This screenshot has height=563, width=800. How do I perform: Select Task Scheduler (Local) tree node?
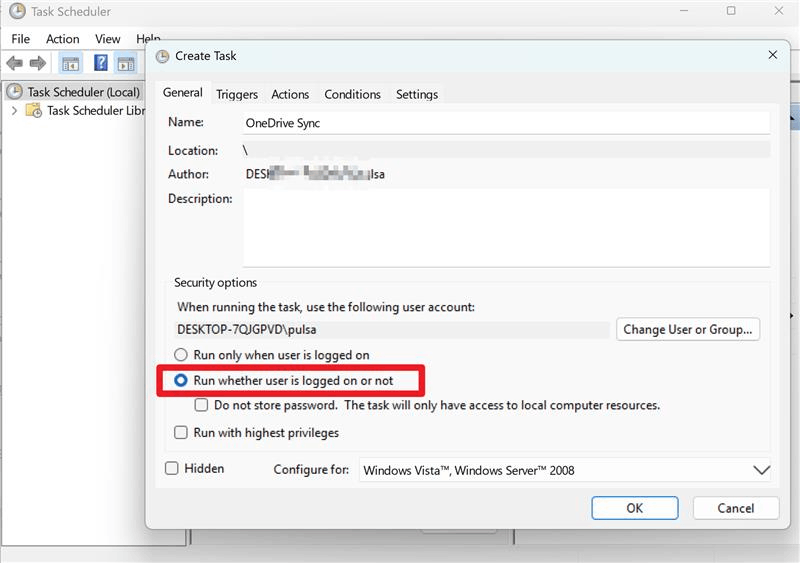coord(83,92)
